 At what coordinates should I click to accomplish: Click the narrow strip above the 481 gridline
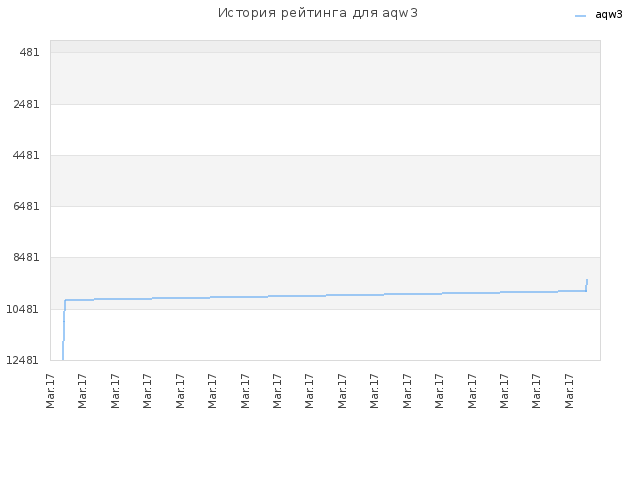click(x=325, y=47)
